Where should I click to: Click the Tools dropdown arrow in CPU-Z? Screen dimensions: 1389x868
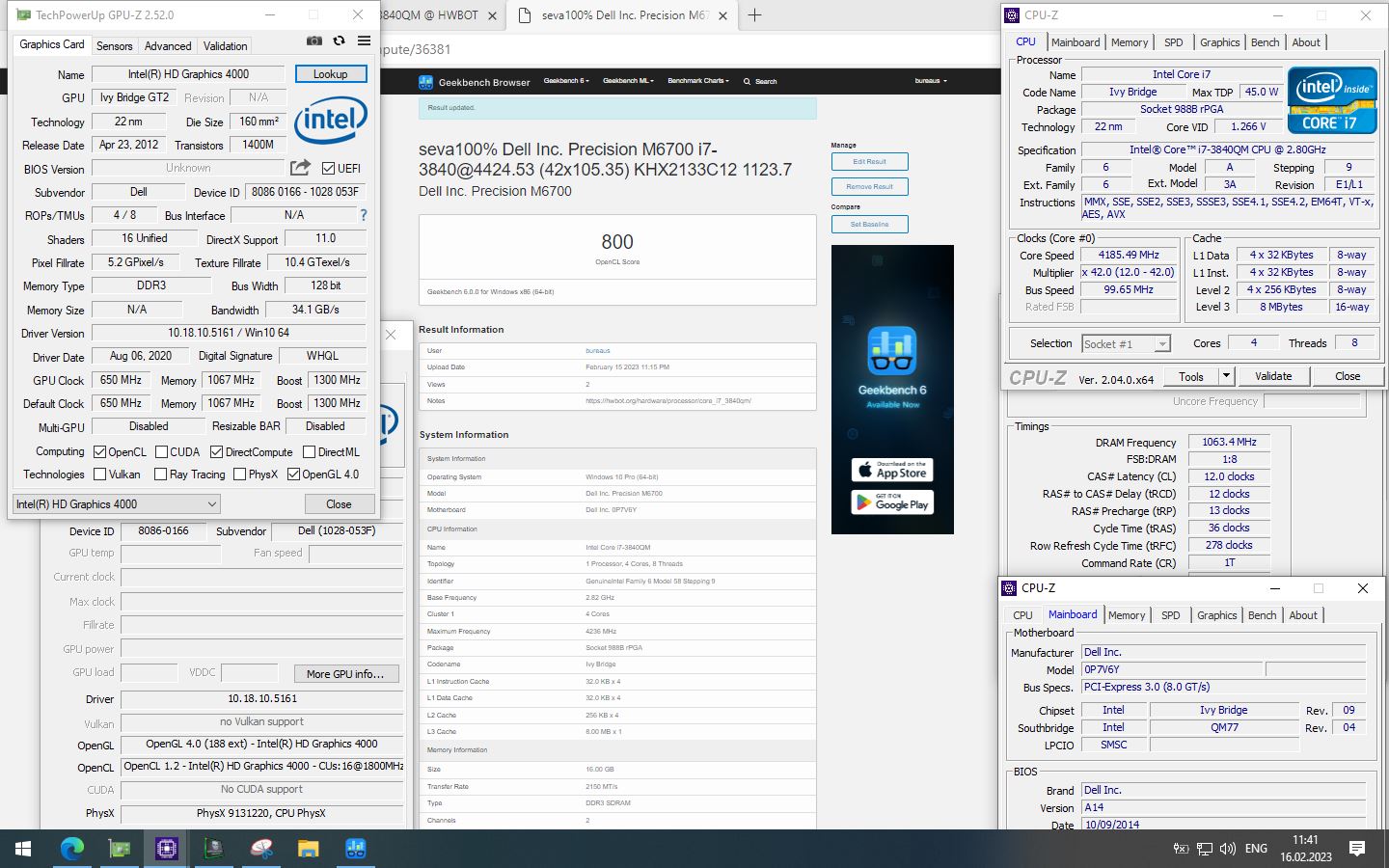pyautogui.click(x=1226, y=376)
